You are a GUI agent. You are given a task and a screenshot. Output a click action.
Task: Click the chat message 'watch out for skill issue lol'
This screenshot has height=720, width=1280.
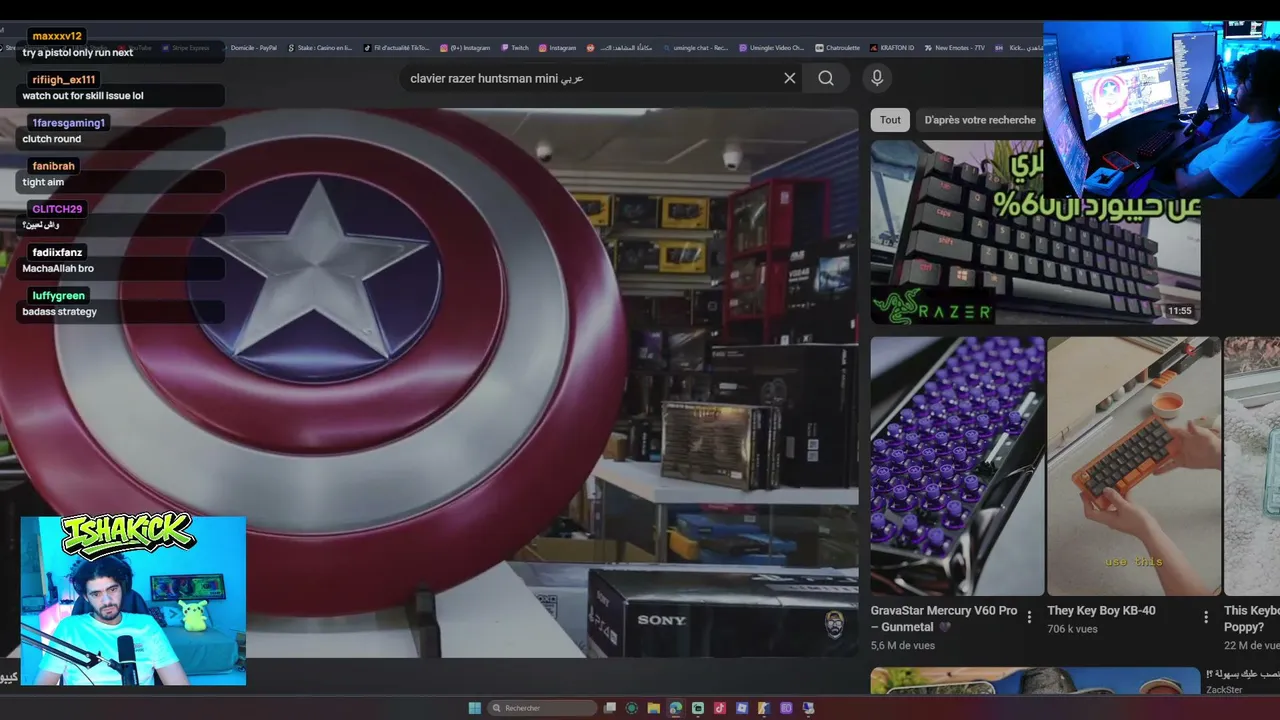[83, 96]
